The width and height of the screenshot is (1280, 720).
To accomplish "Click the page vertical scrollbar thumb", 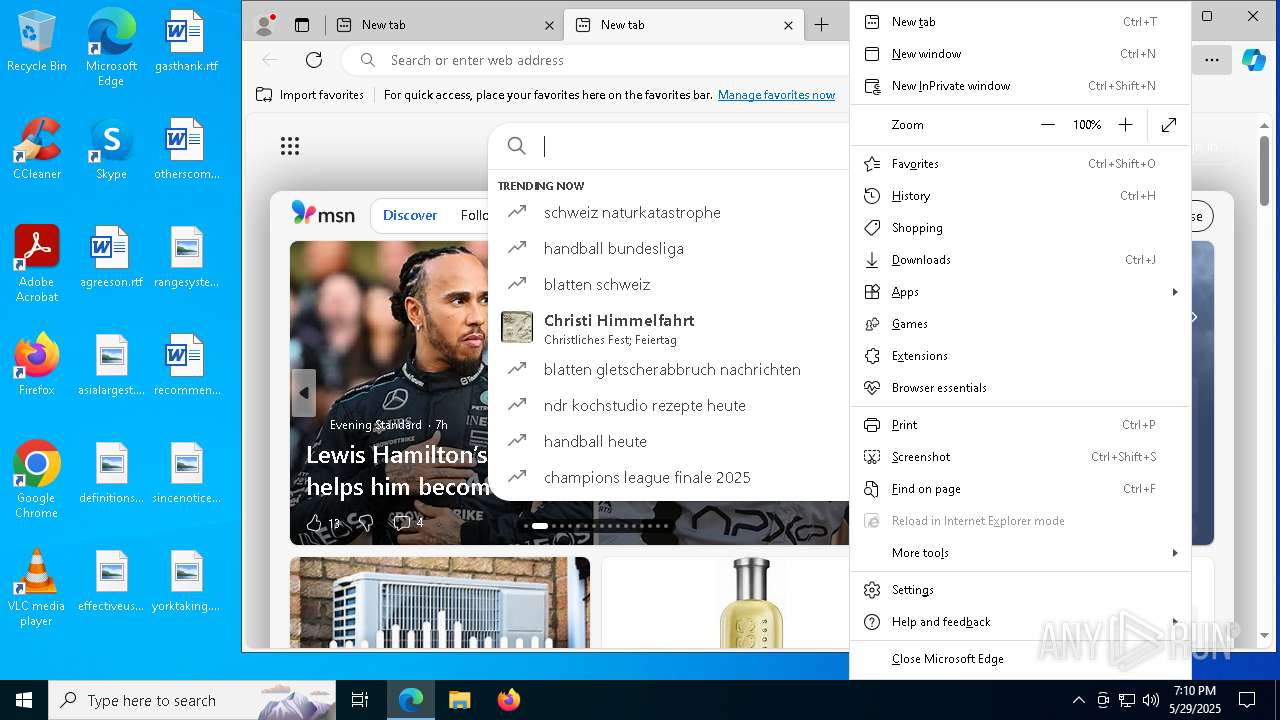I will tap(1264, 170).
